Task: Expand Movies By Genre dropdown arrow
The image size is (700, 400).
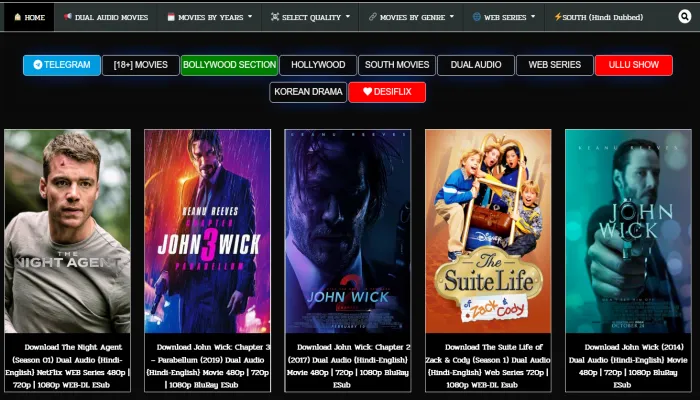Action: (x=452, y=17)
